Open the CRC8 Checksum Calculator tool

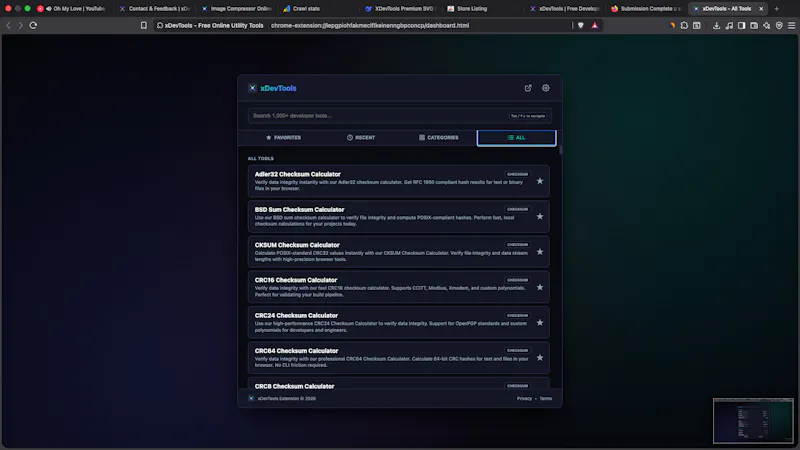click(x=398, y=384)
